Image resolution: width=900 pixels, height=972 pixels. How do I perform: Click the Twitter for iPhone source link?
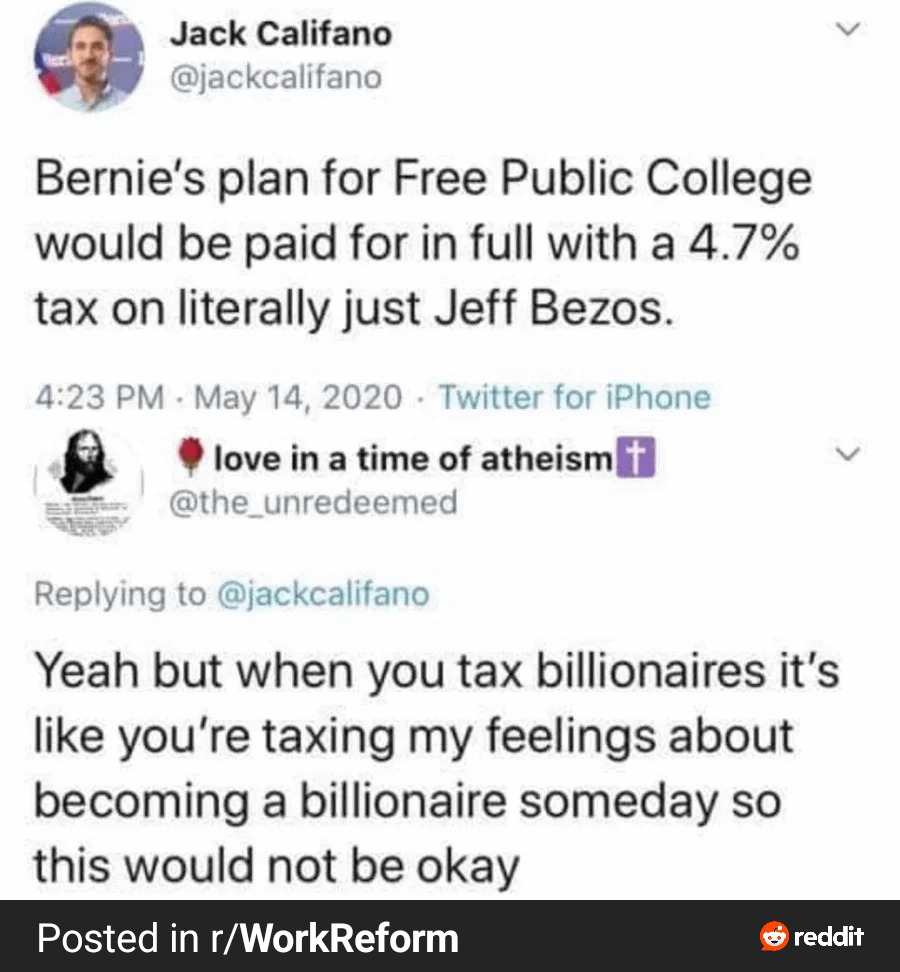[x=574, y=398]
